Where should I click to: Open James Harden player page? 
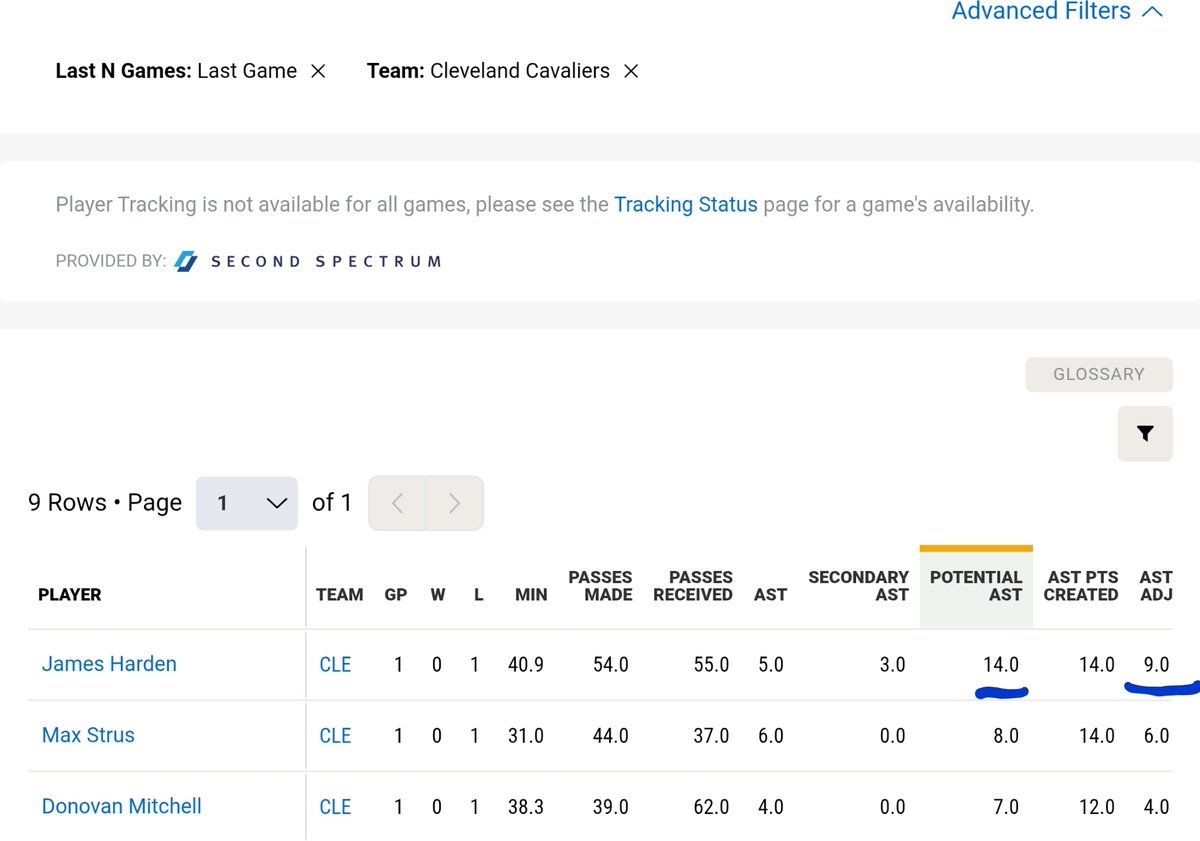pos(109,664)
